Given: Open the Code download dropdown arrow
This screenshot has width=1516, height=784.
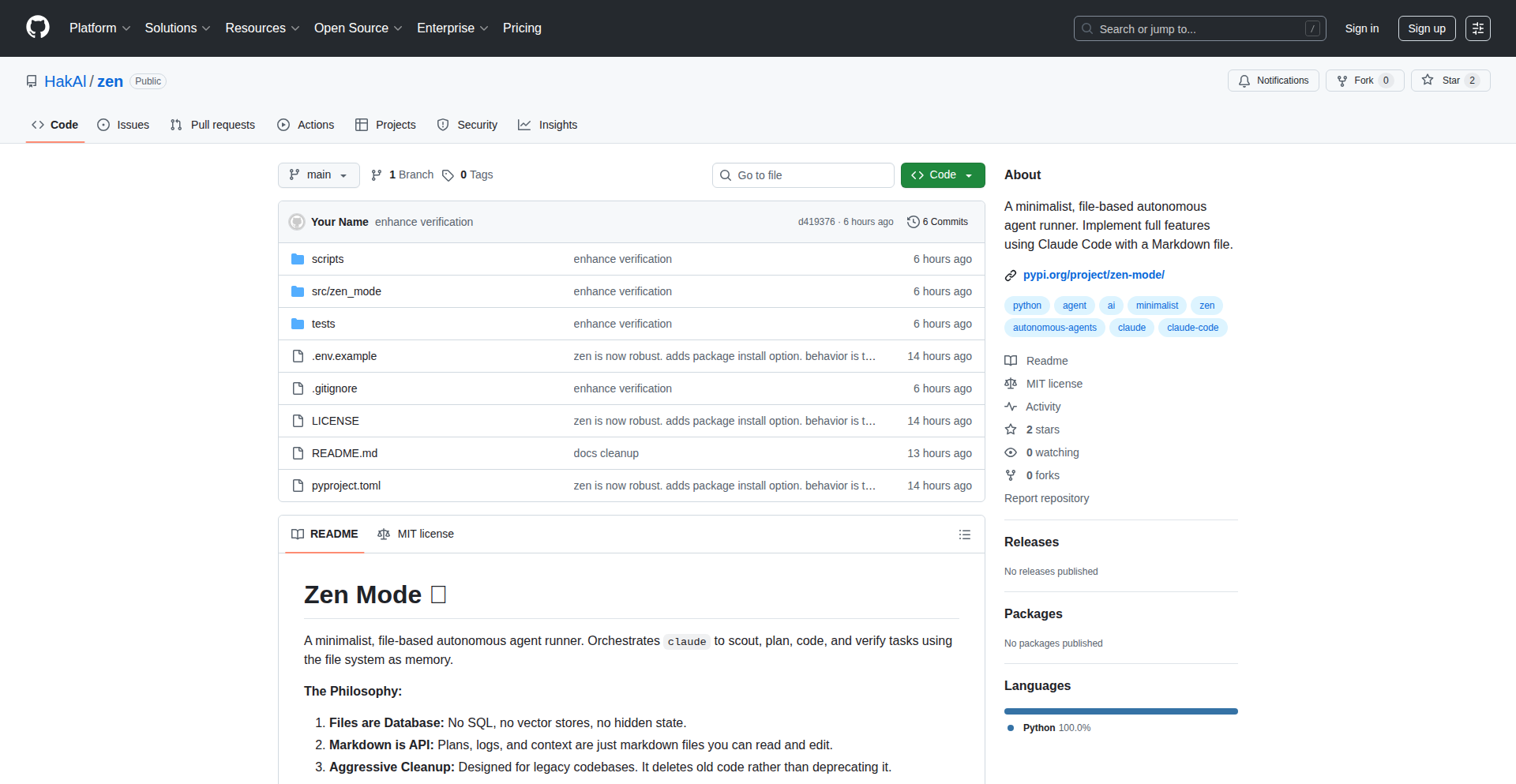Looking at the screenshot, I should point(968,174).
